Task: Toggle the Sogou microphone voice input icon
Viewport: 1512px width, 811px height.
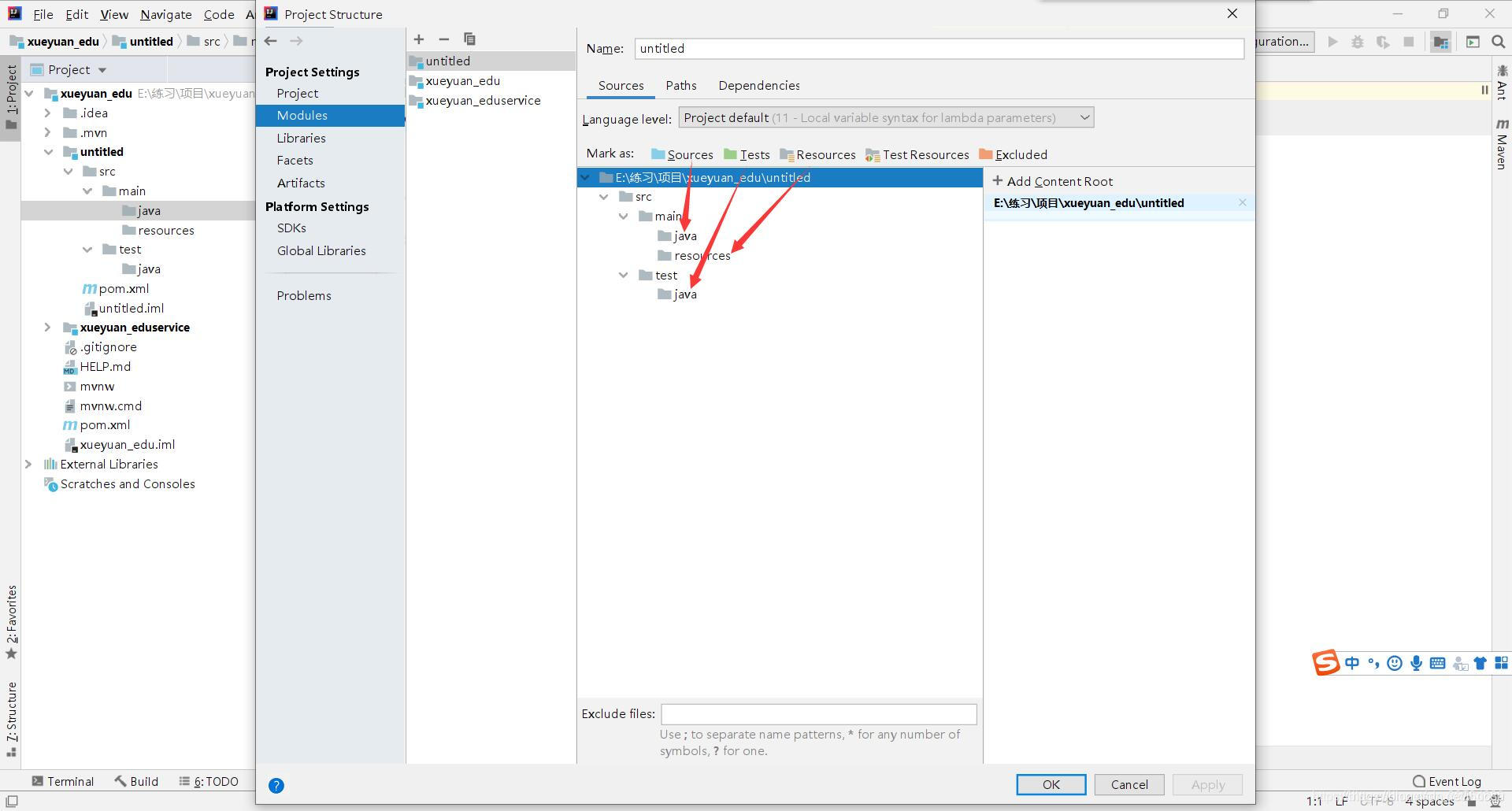Action: click(x=1416, y=664)
